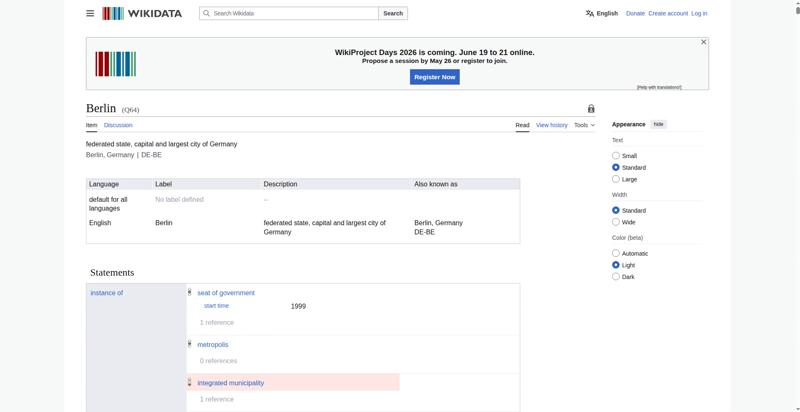The image size is (800, 412).
Task: Switch to the Discussion tab
Action: (118, 125)
